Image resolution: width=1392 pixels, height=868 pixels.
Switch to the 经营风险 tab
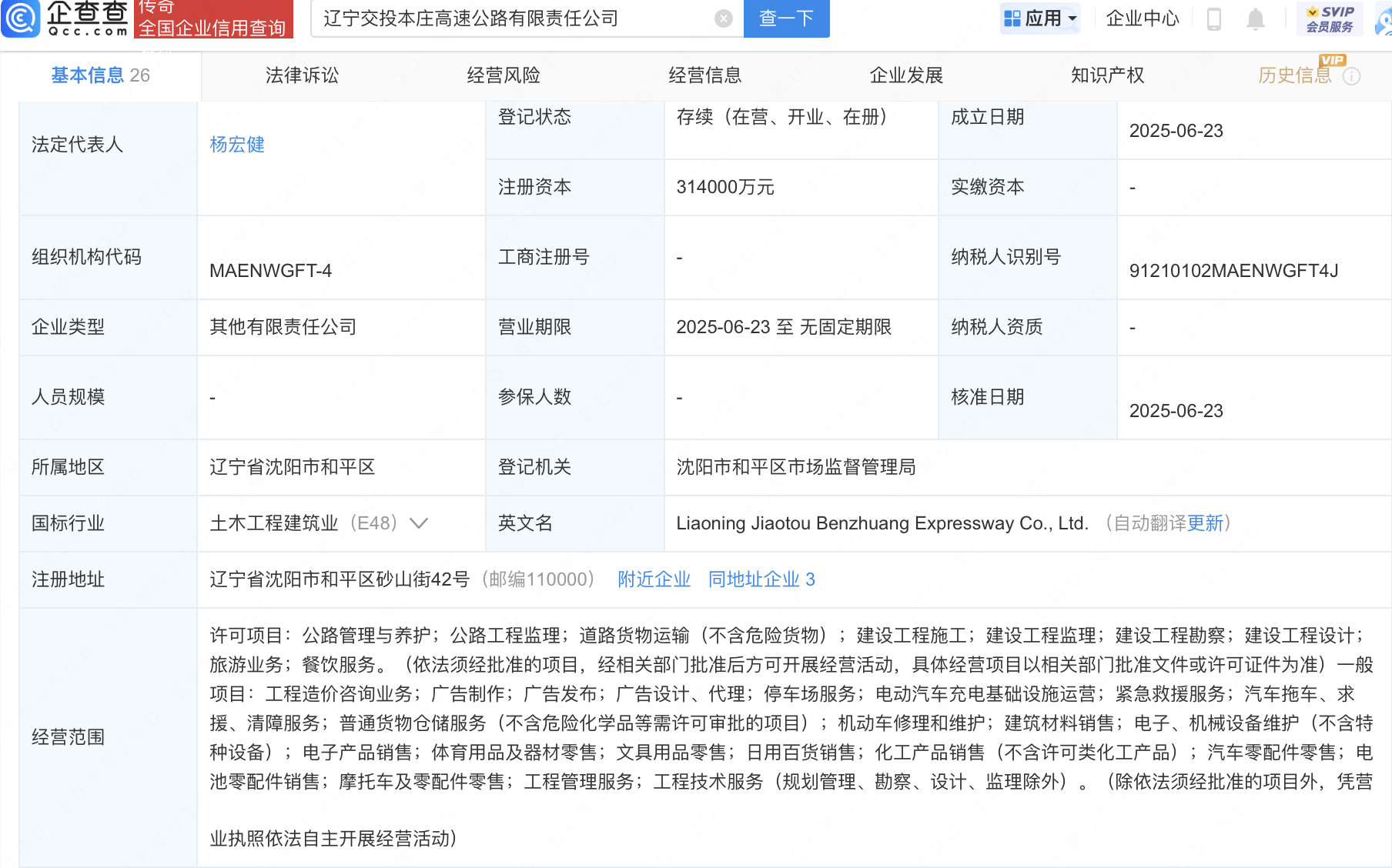pos(504,75)
